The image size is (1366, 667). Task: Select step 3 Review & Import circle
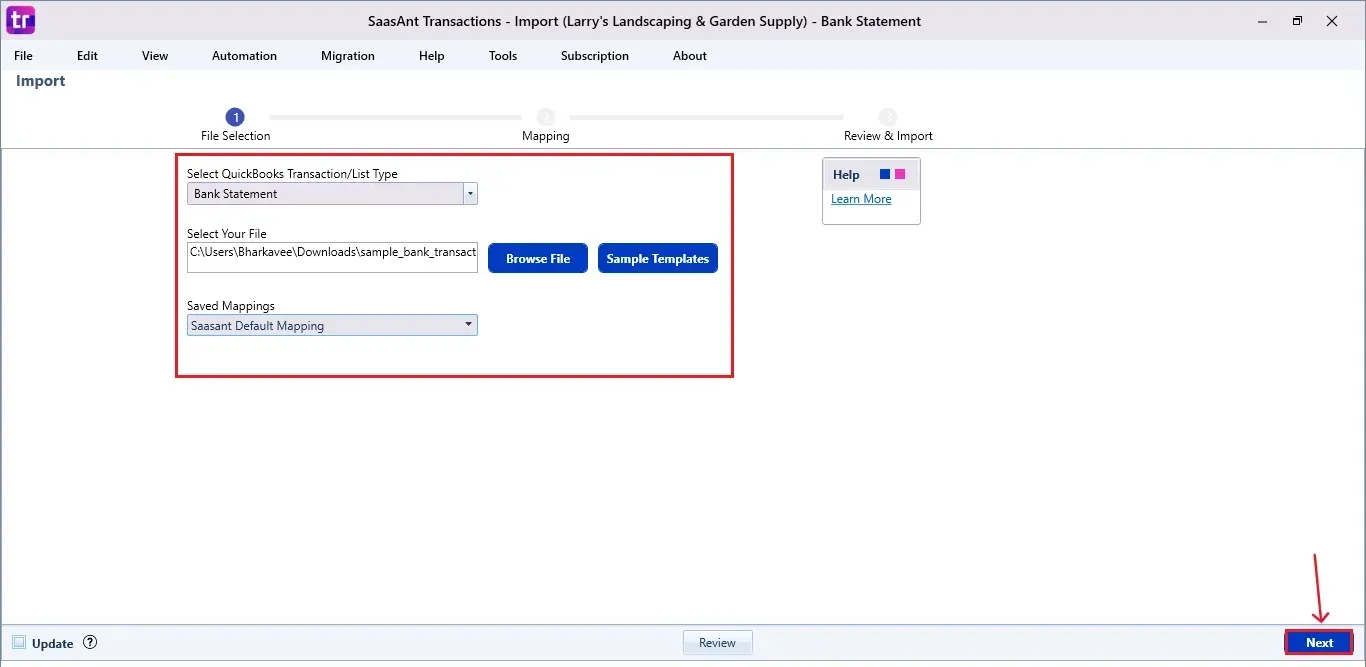(x=887, y=117)
